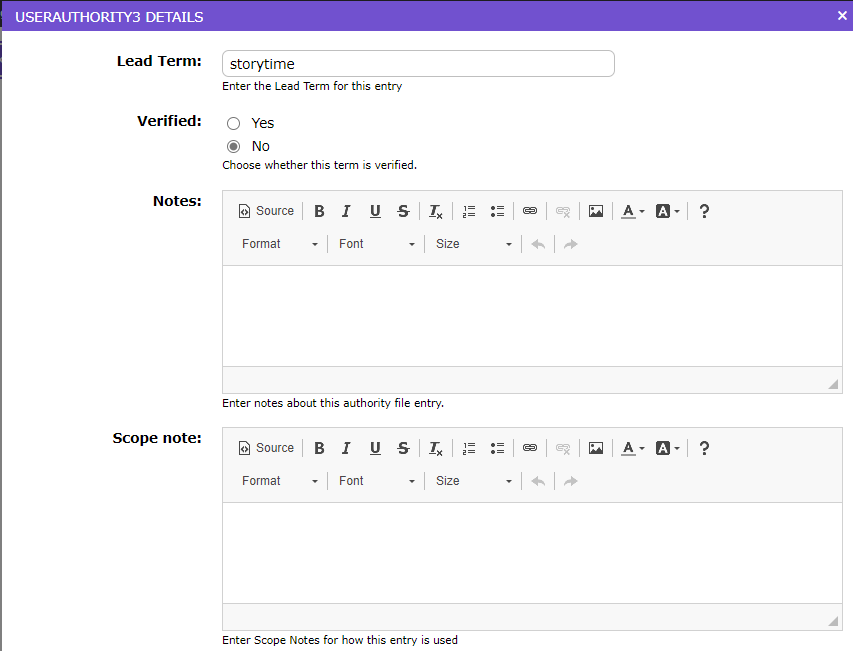Remove formatting in Scope note editor
Image resolution: width=853 pixels, height=651 pixels.
click(x=436, y=448)
